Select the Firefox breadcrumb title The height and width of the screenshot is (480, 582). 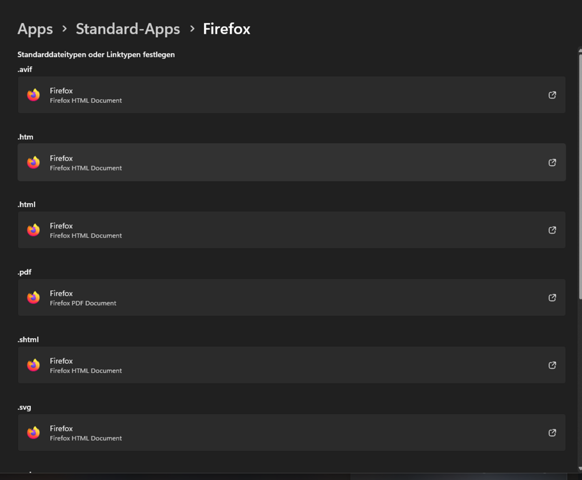(226, 29)
